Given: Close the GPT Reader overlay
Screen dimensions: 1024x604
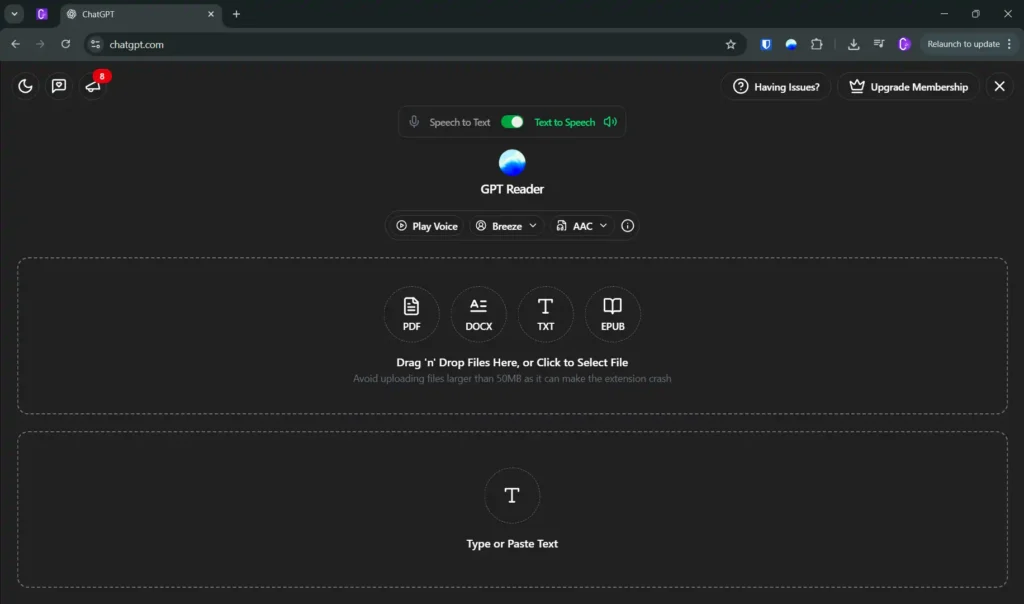Looking at the screenshot, I should coord(999,87).
